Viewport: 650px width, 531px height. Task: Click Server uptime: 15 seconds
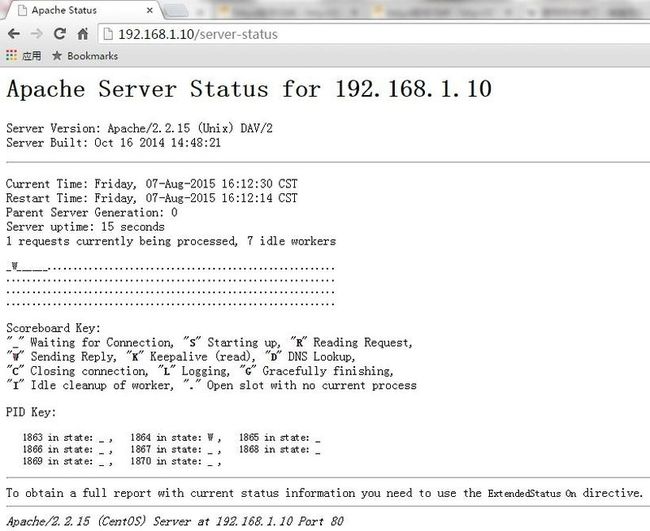tap(85, 227)
